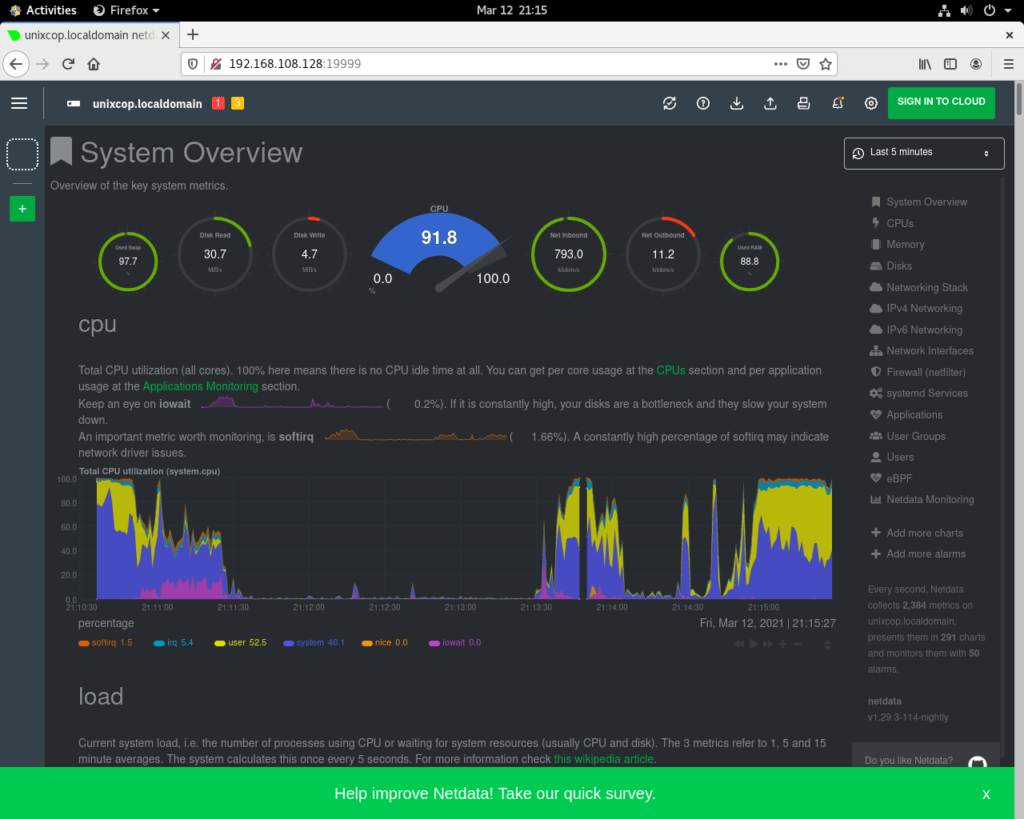Toggle the Firefox sidebars icon
The image size is (1024, 819).
(950, 64)
